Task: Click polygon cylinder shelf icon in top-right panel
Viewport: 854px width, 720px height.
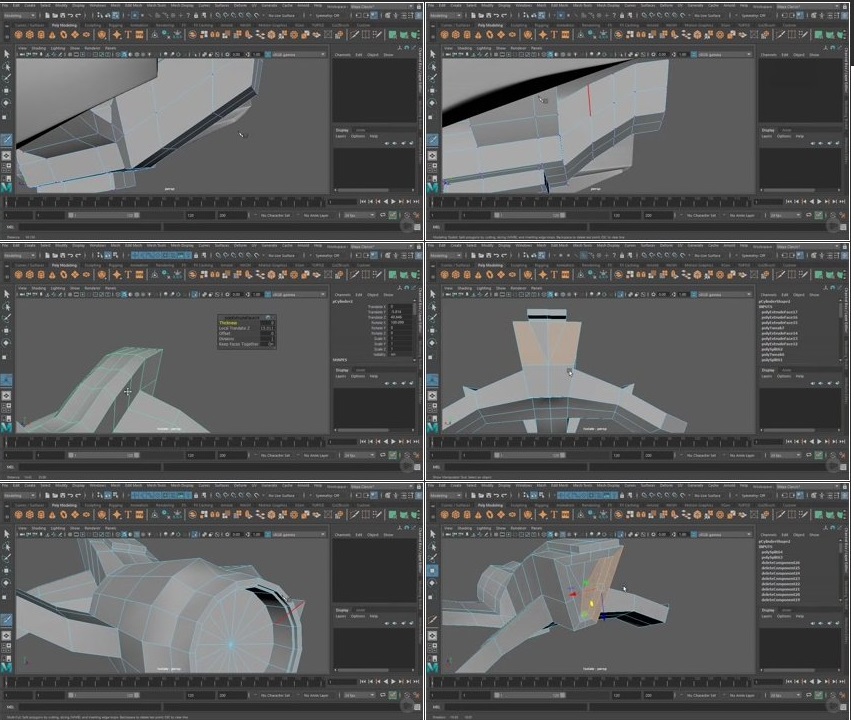Action: (x=467, y=35)
